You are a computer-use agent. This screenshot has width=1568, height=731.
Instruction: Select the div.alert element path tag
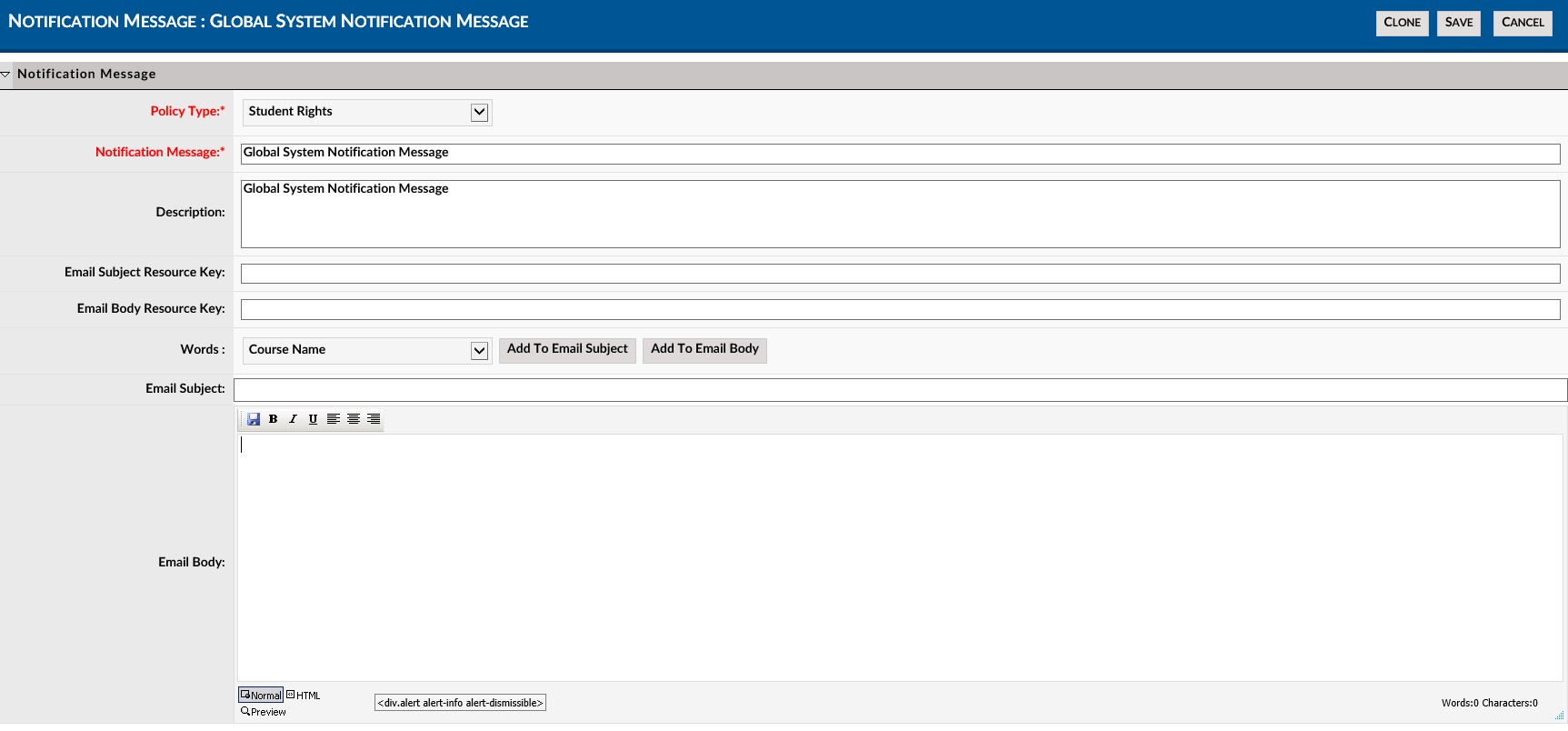tap(460, 703)
